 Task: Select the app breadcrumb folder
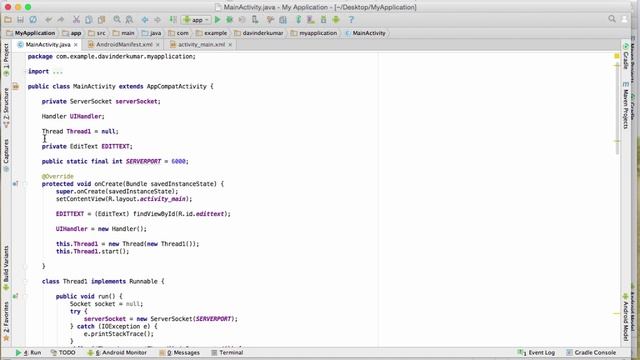click(72, 33)
